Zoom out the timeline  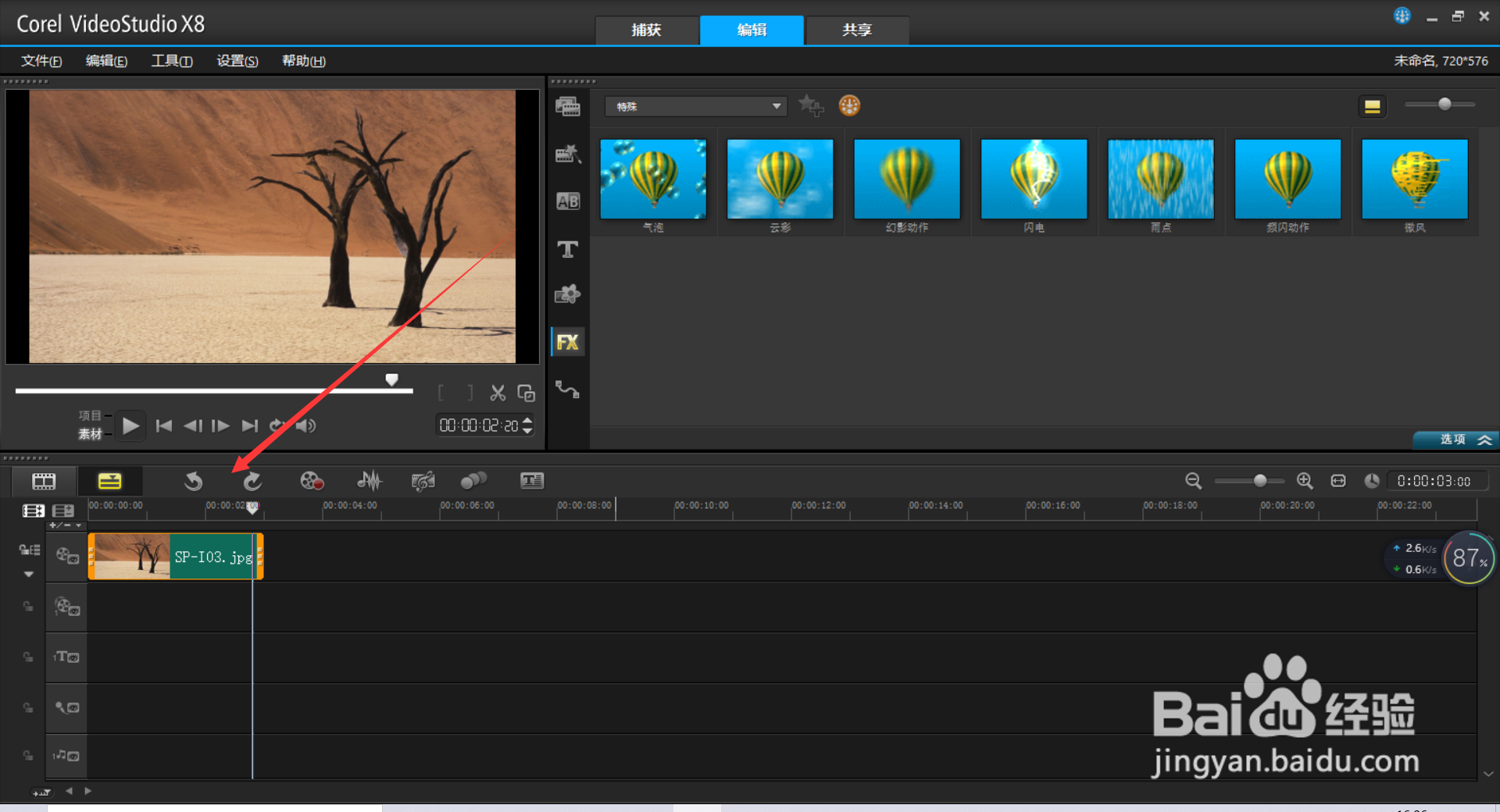(x=1193, y=481)
